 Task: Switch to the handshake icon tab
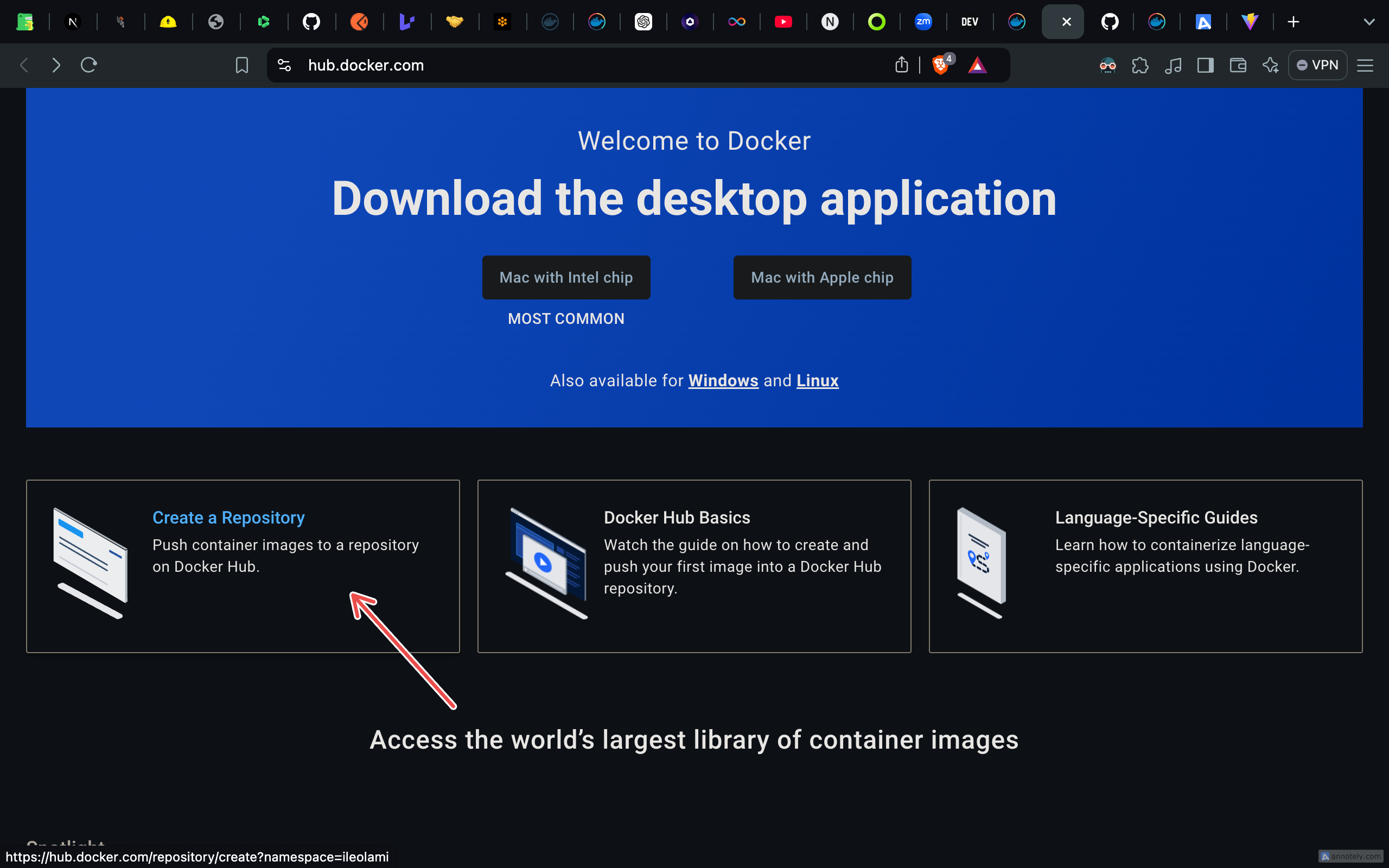click(x=454, y=22)
